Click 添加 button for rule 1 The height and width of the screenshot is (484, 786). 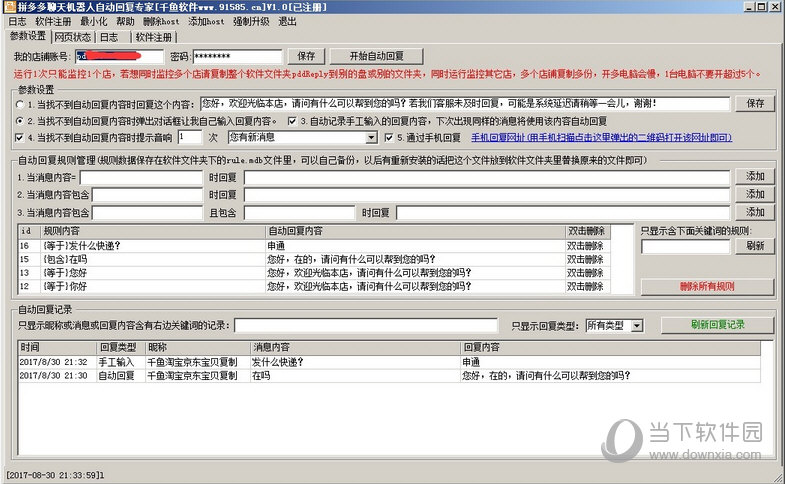pos(755,176)
